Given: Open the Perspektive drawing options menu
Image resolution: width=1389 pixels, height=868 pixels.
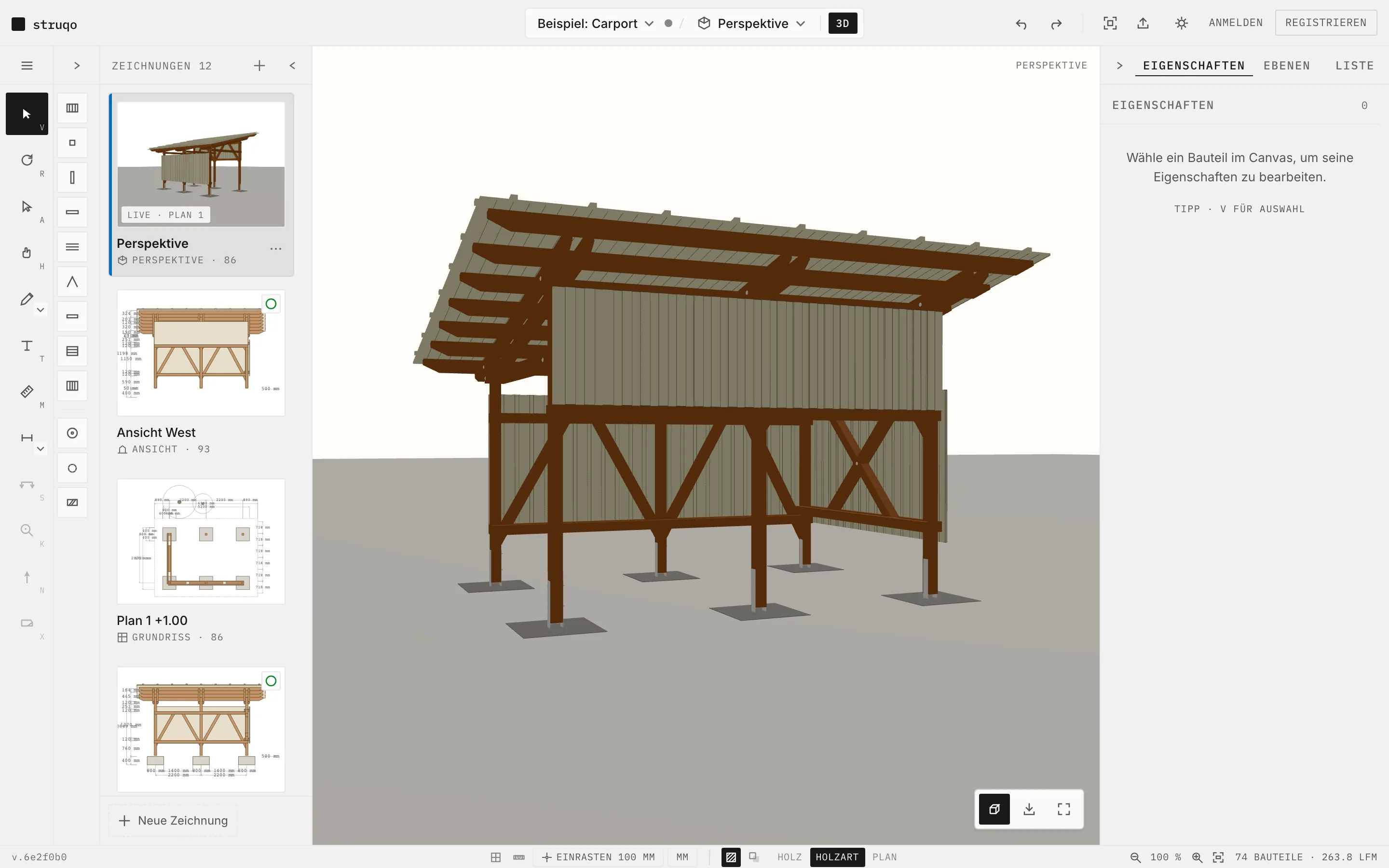Looking at the screenshot, I should [x=275, y=248].
